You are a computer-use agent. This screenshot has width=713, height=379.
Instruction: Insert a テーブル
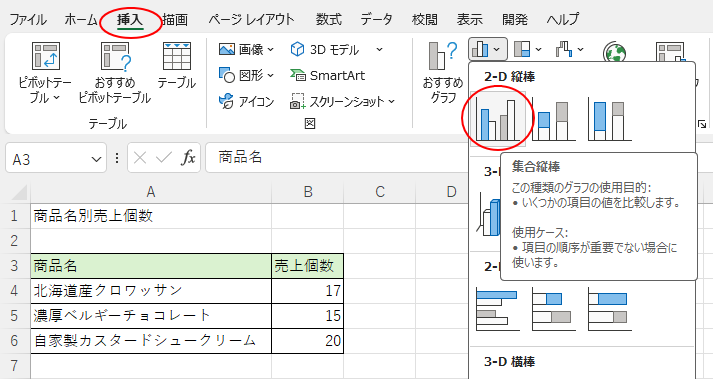coord(176,66)
